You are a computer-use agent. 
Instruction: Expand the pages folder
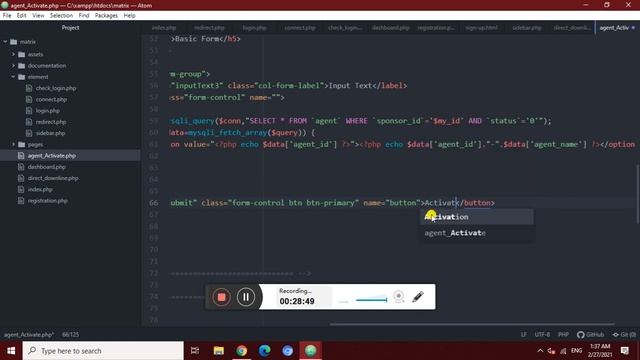click(x=13, y=144)
